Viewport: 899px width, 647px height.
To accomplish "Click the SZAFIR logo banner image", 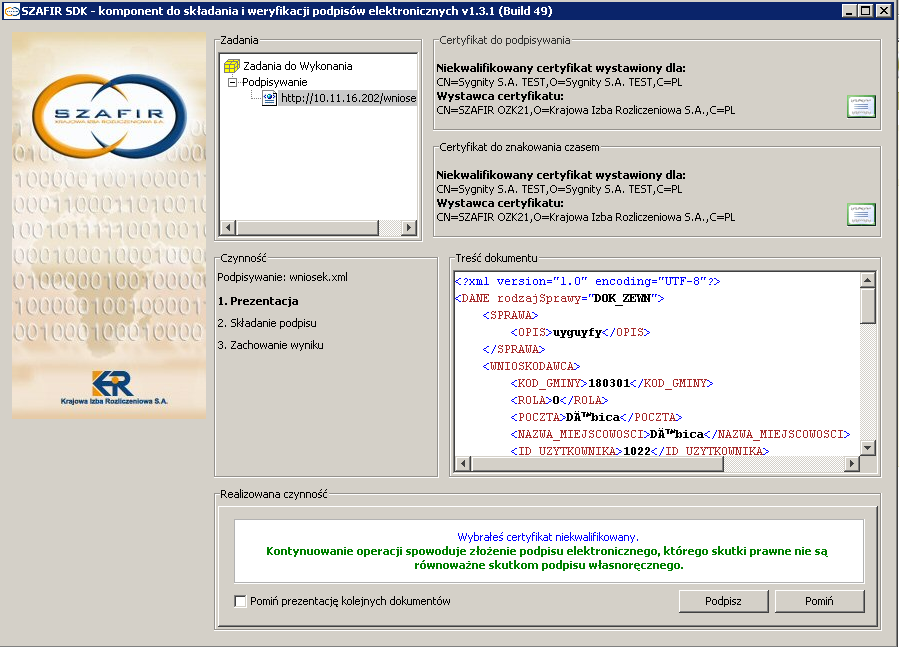I will click(109, 225).
